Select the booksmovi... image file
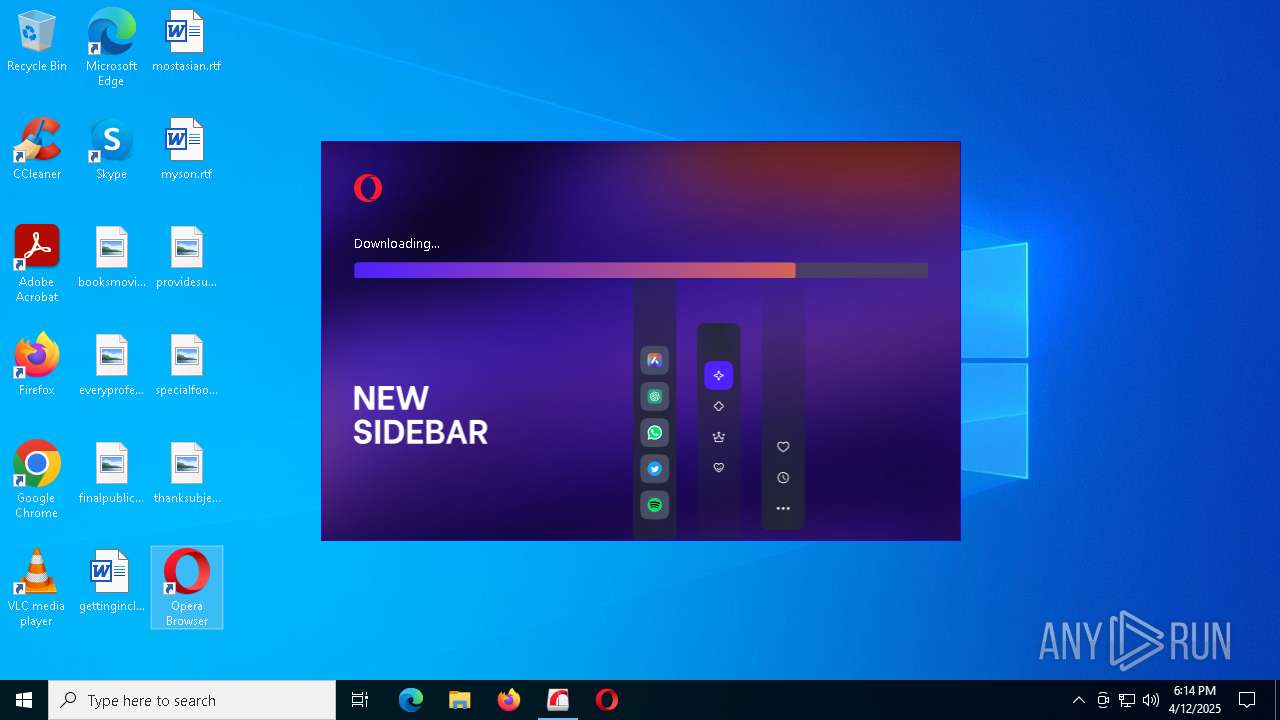1280x720 pixels. click(x=111, y=257)
